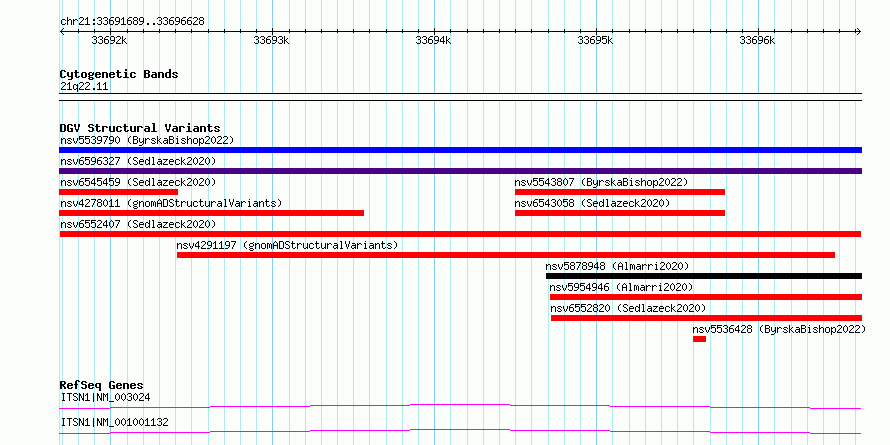This screenshot has width=890, height=445.
Task: Open the nsv4278011 (gnomADStructuralVariants) label
Action: [171, 203]
